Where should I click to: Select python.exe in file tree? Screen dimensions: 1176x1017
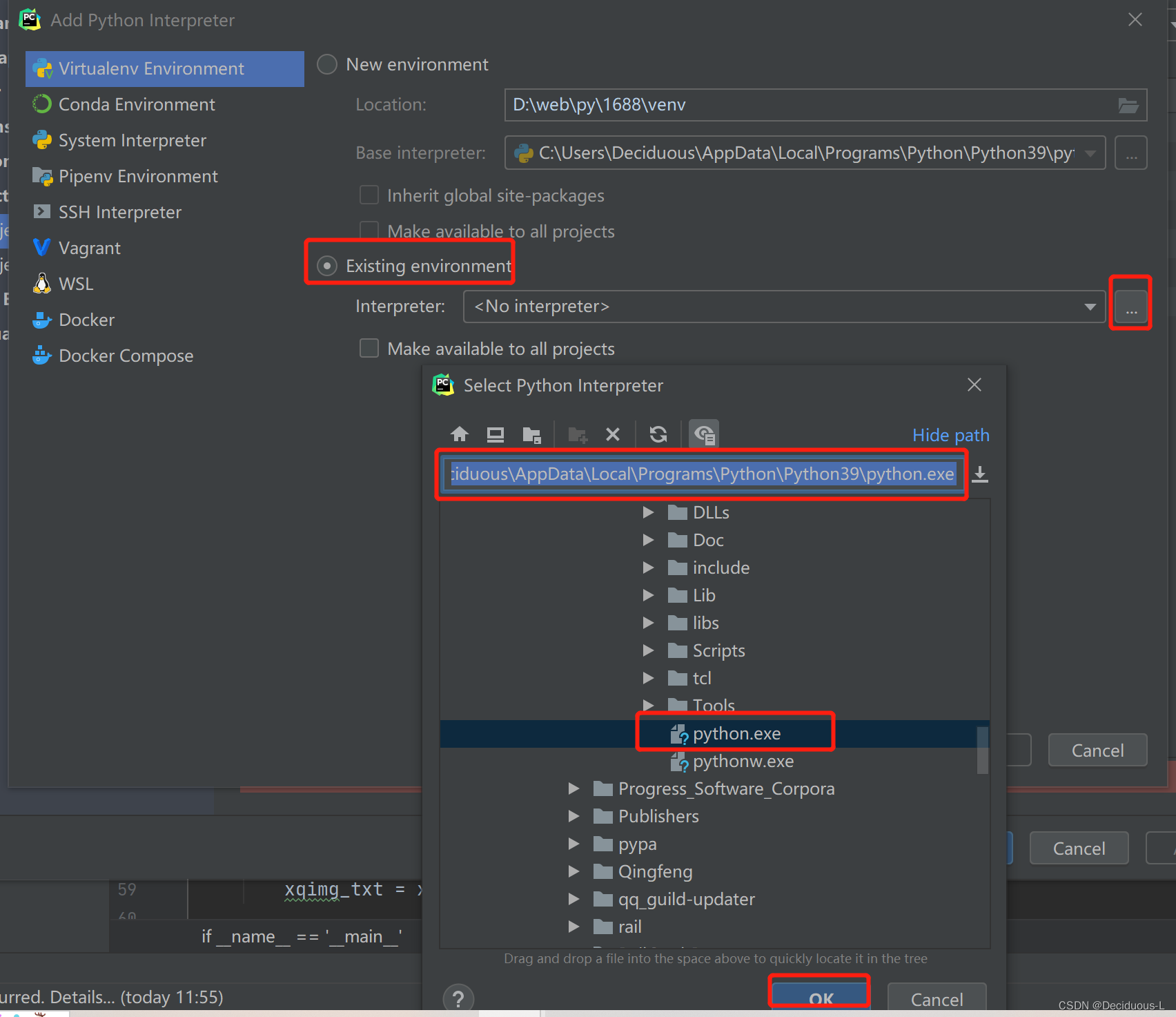714,734
